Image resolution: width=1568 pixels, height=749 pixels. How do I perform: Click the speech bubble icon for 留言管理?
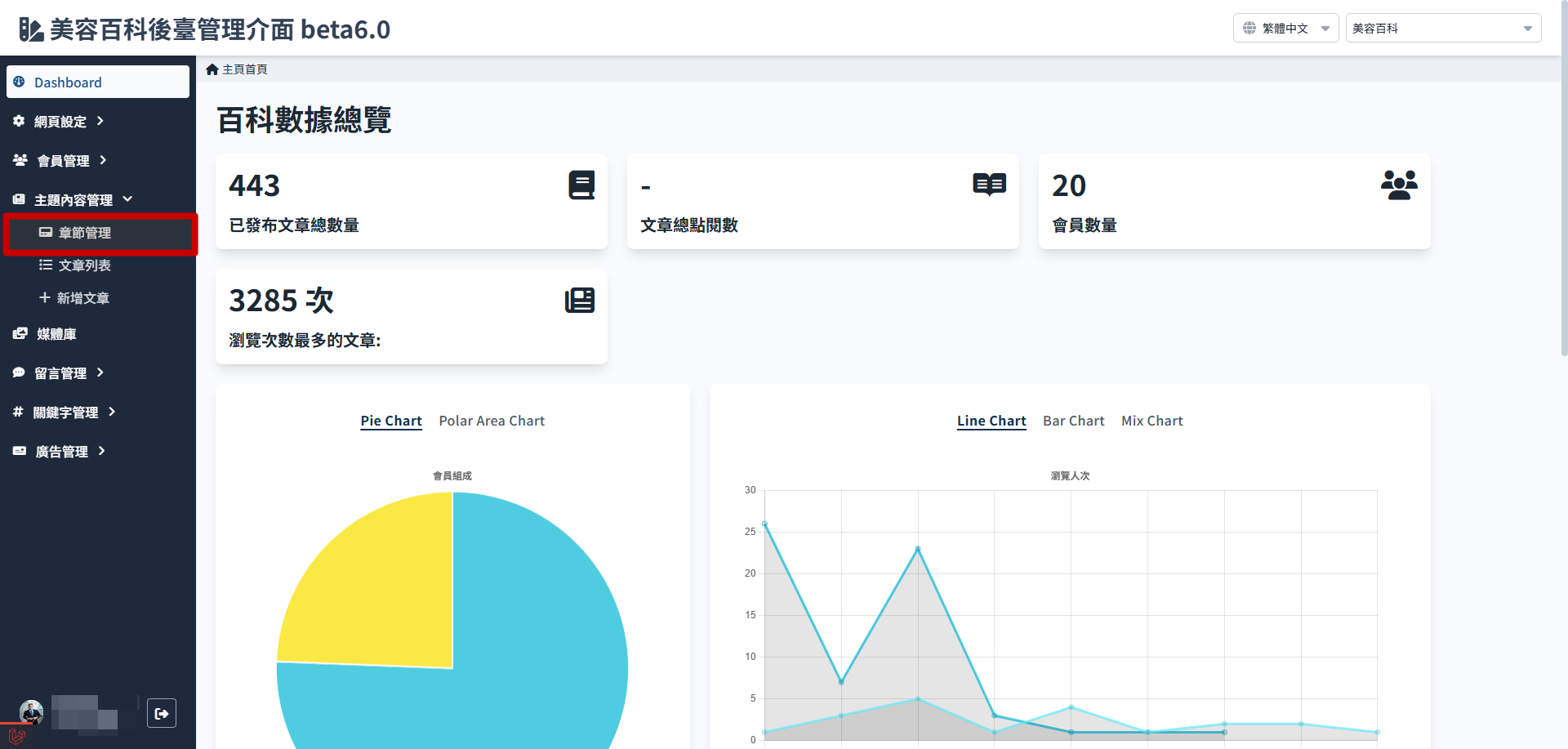[x=19, y=372]
